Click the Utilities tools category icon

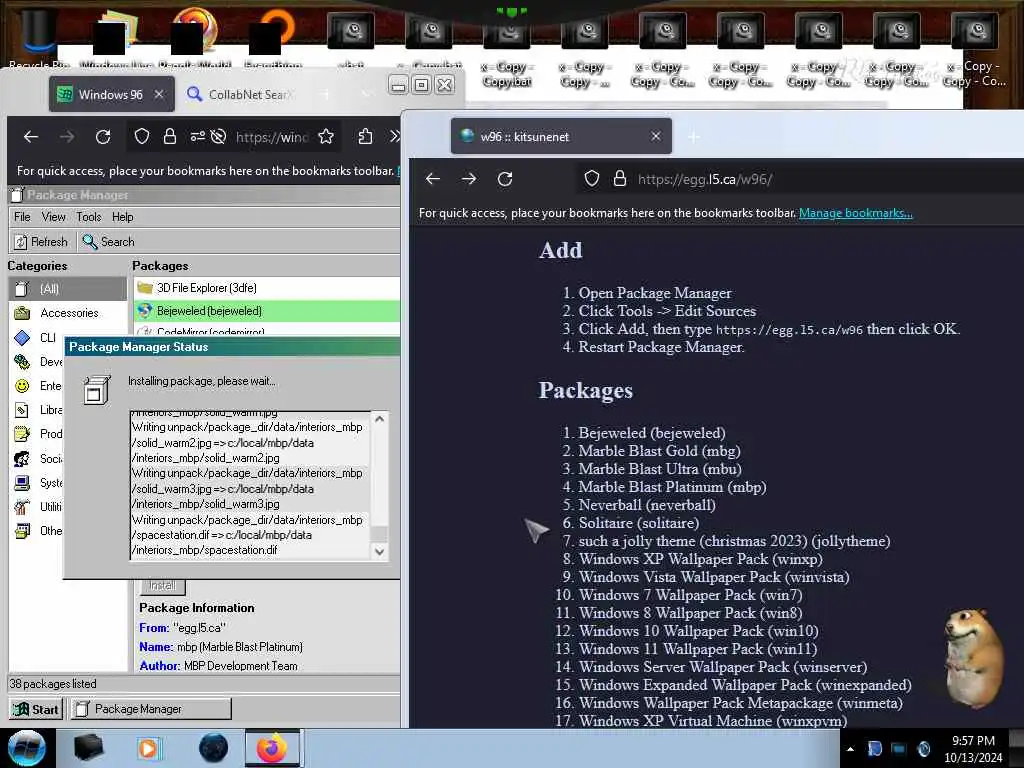[22, 507]
